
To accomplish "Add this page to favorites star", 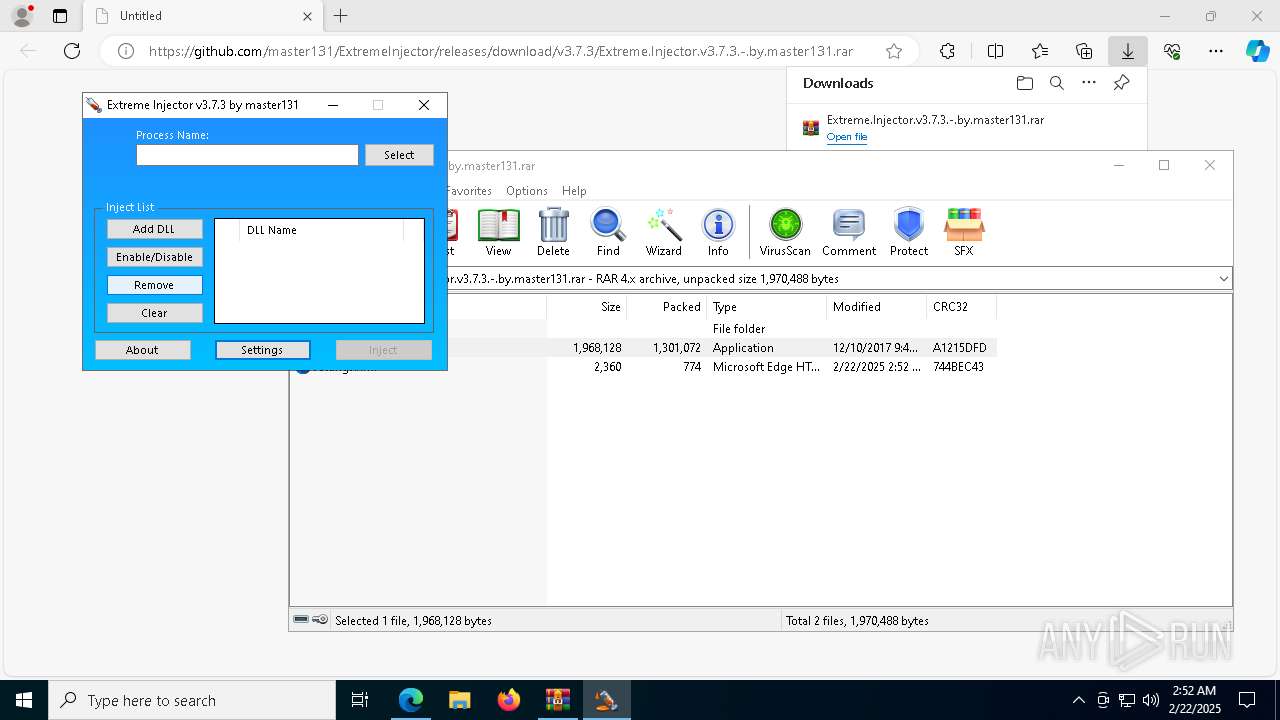I will (x=894, y=51).
